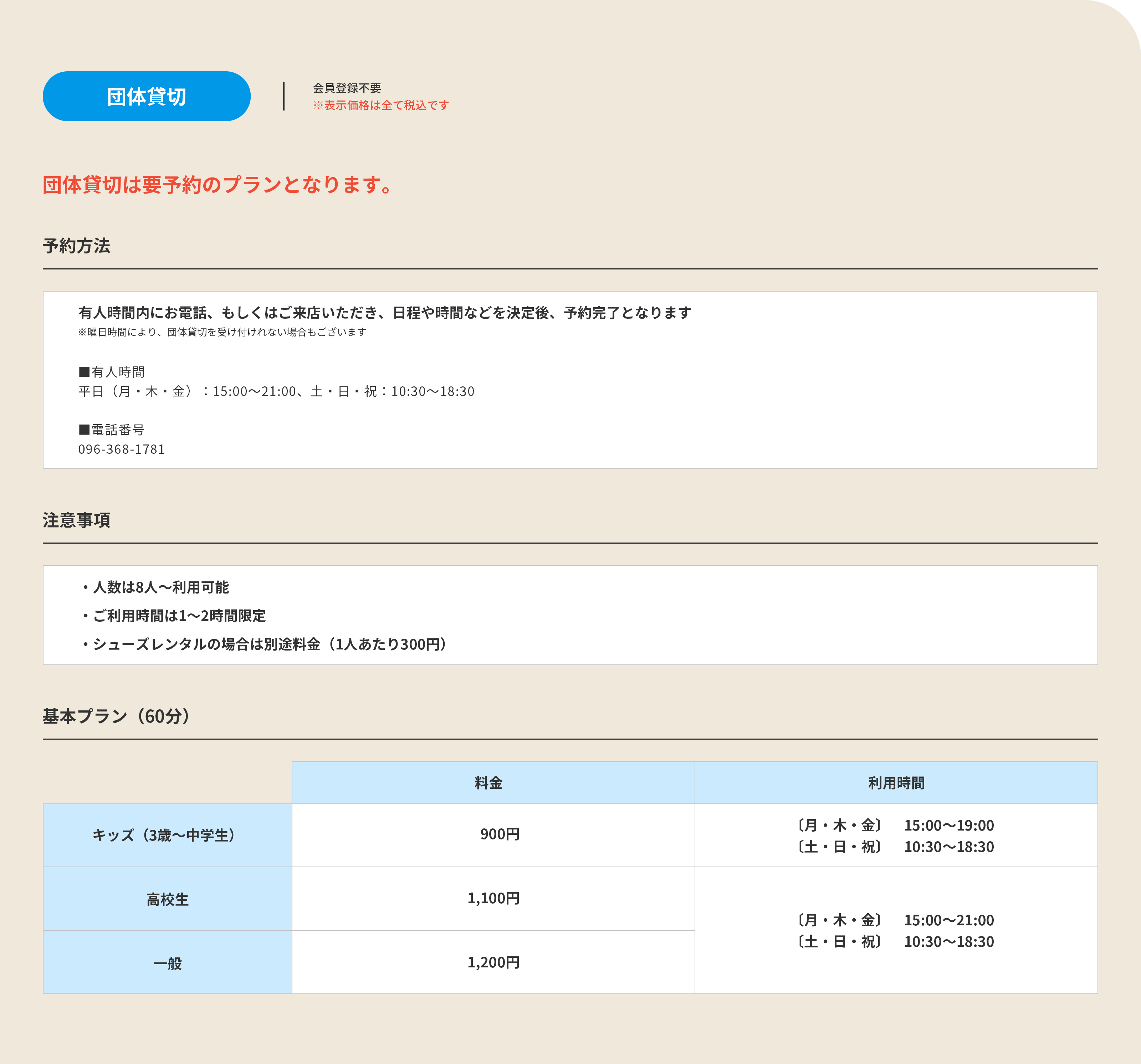Click the 高校生/一般 row 〔土・日・祝〕 10:30〜18:30 time

(896, 941)
